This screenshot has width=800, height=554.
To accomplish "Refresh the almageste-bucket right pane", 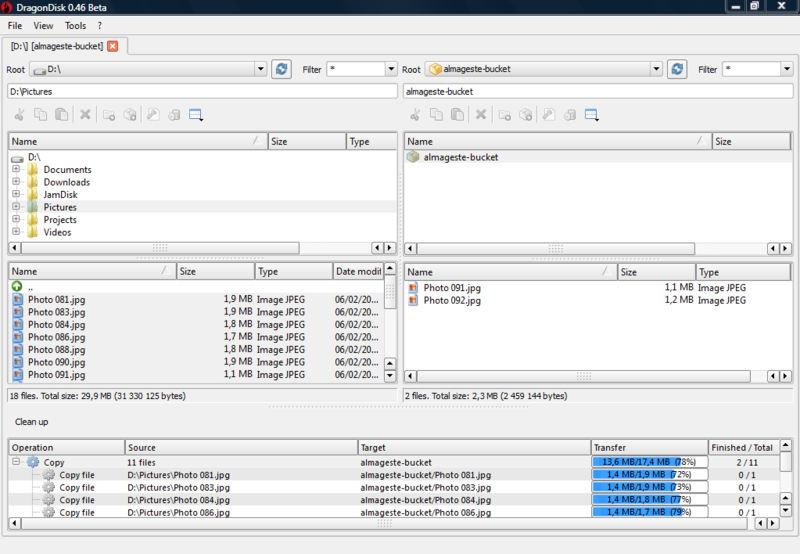I will coord(677,69).
